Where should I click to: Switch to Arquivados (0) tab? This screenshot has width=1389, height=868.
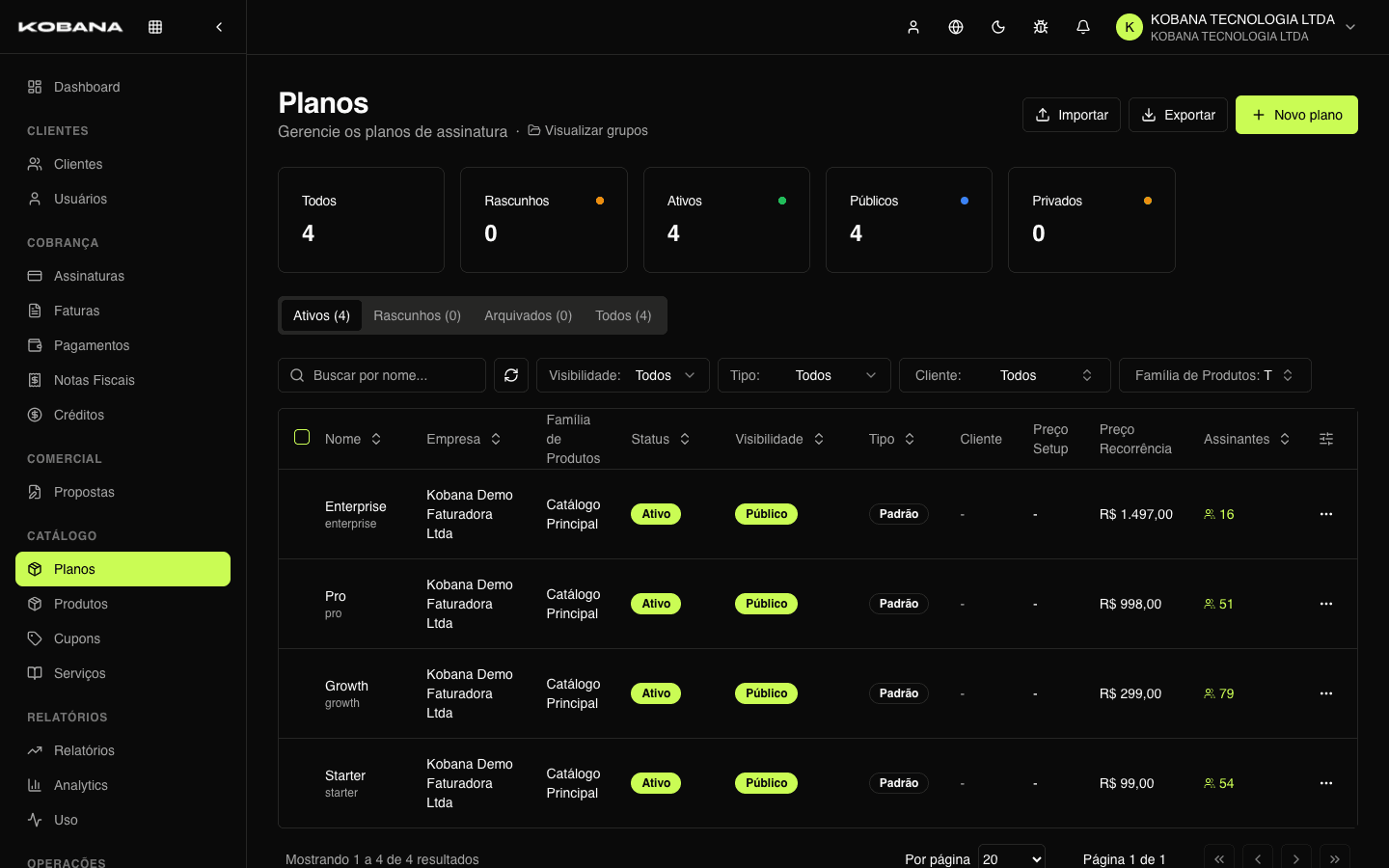click(528, 315)
